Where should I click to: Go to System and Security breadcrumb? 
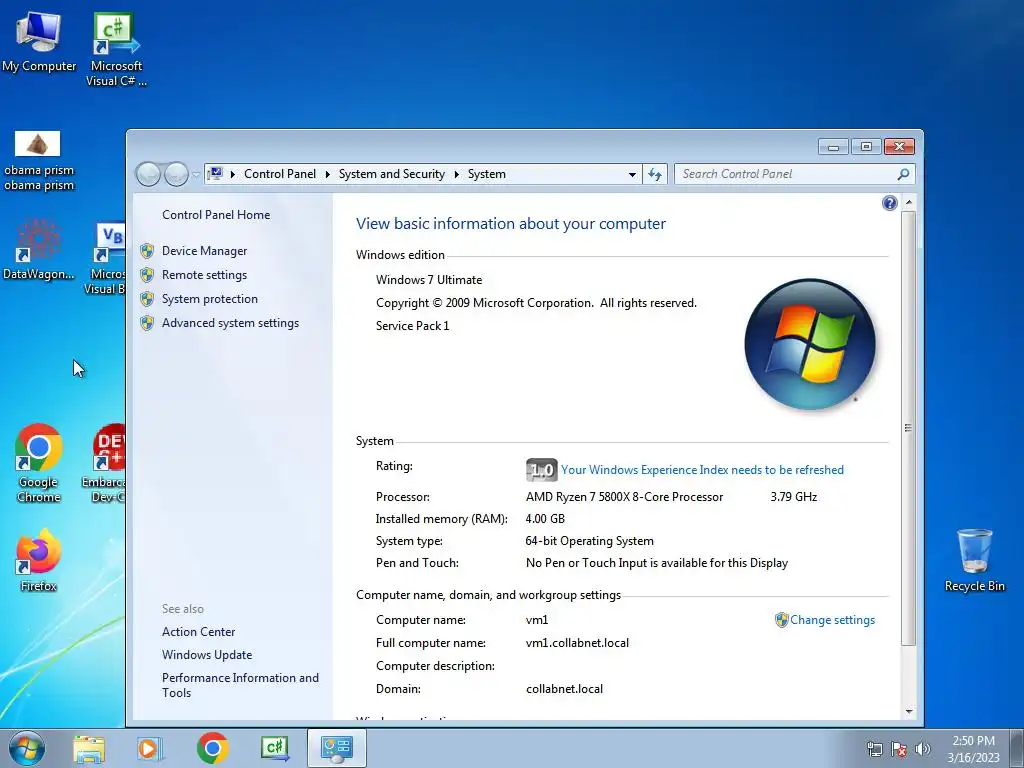(391, 174)
